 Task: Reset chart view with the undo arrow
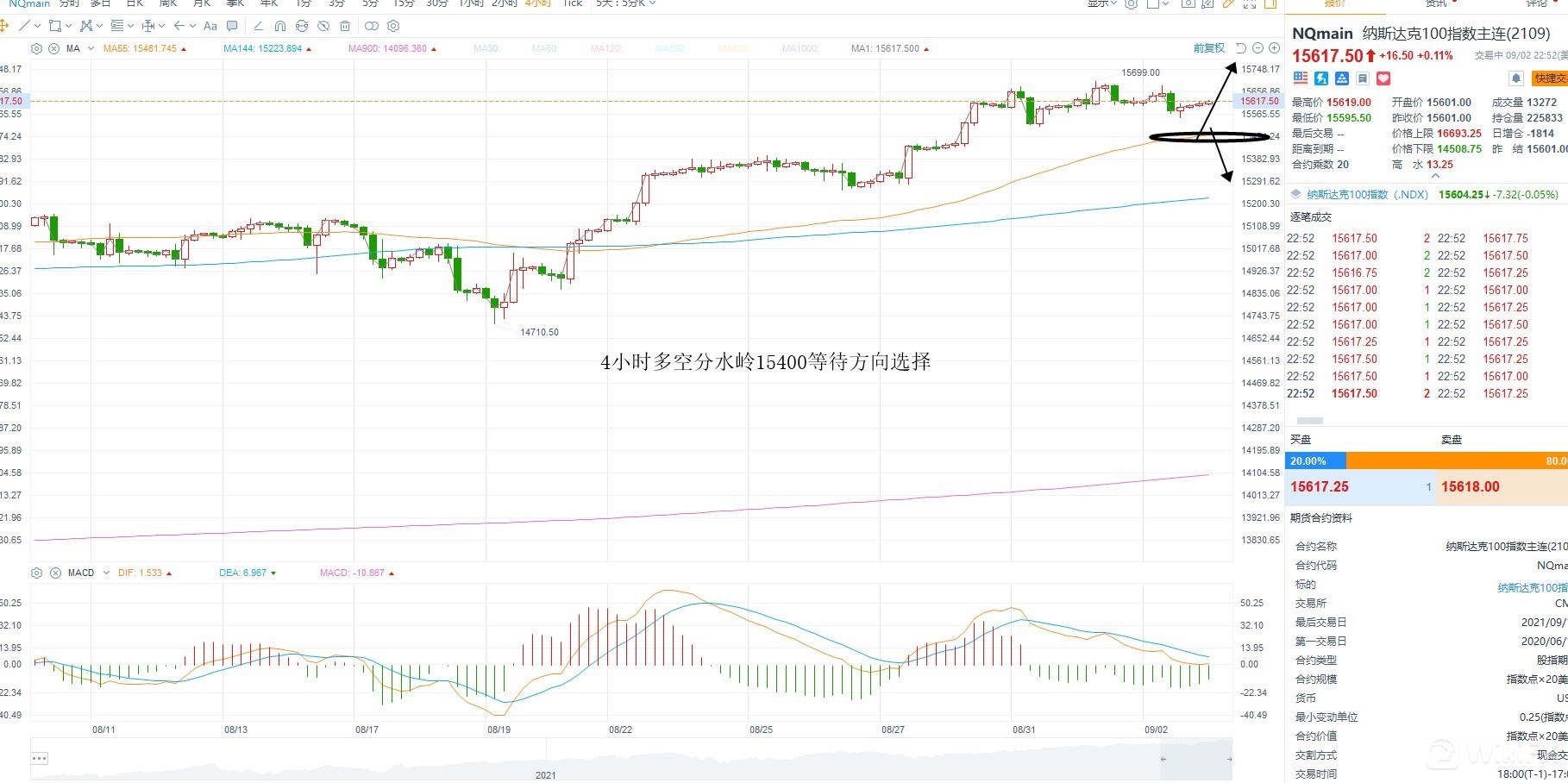[x=1241, y=48]
